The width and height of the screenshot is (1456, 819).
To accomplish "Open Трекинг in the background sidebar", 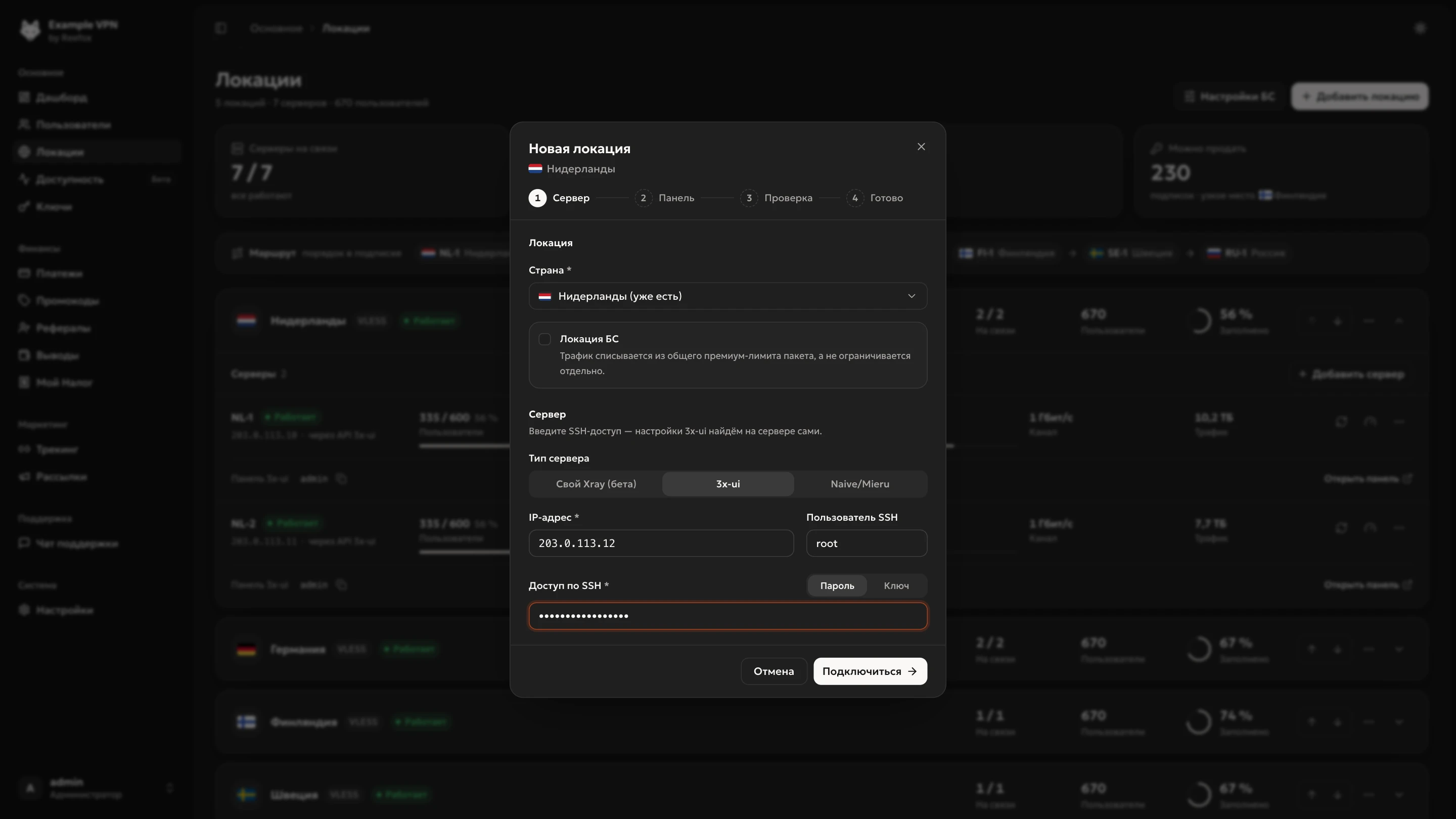I will pyautogui.click(x=96, y=449).
